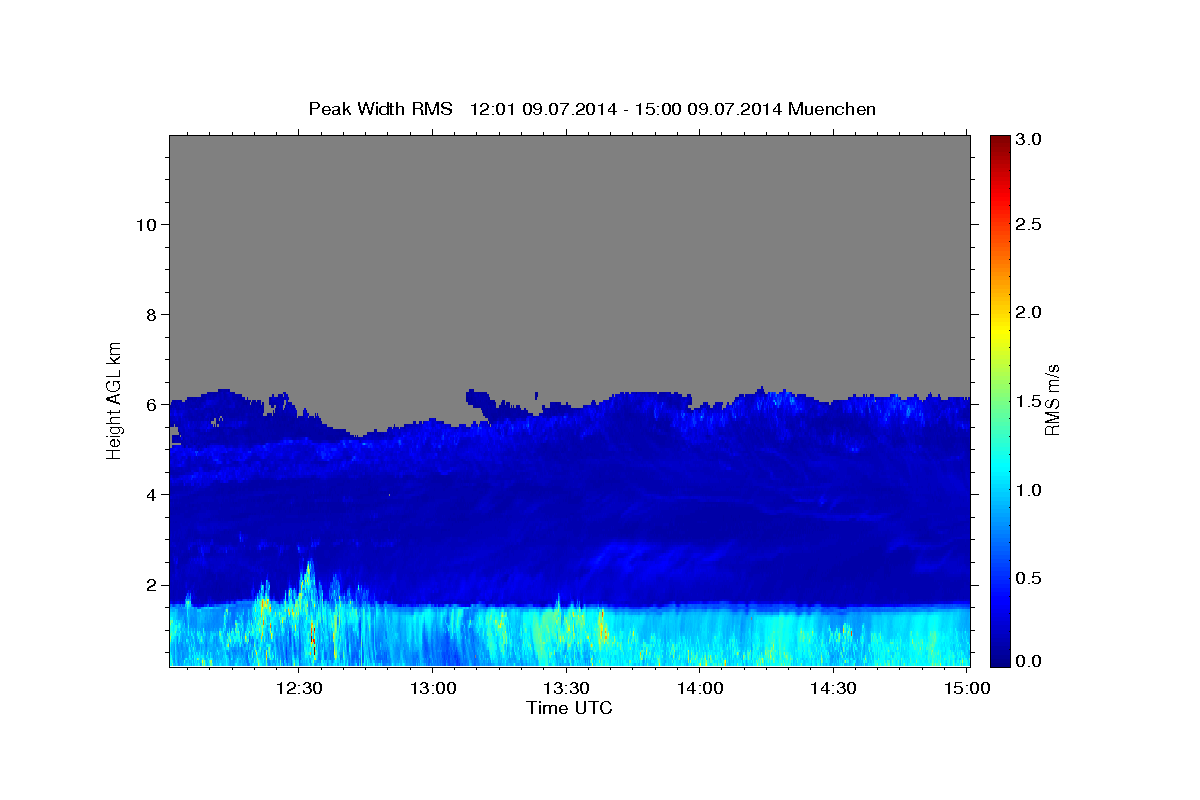Image resolution: width=1200 pixels, height=800 pixels.
Task: Click the plot title 'Peak Width RMS'
Action: pyautogui.click(x=380, y=108)
